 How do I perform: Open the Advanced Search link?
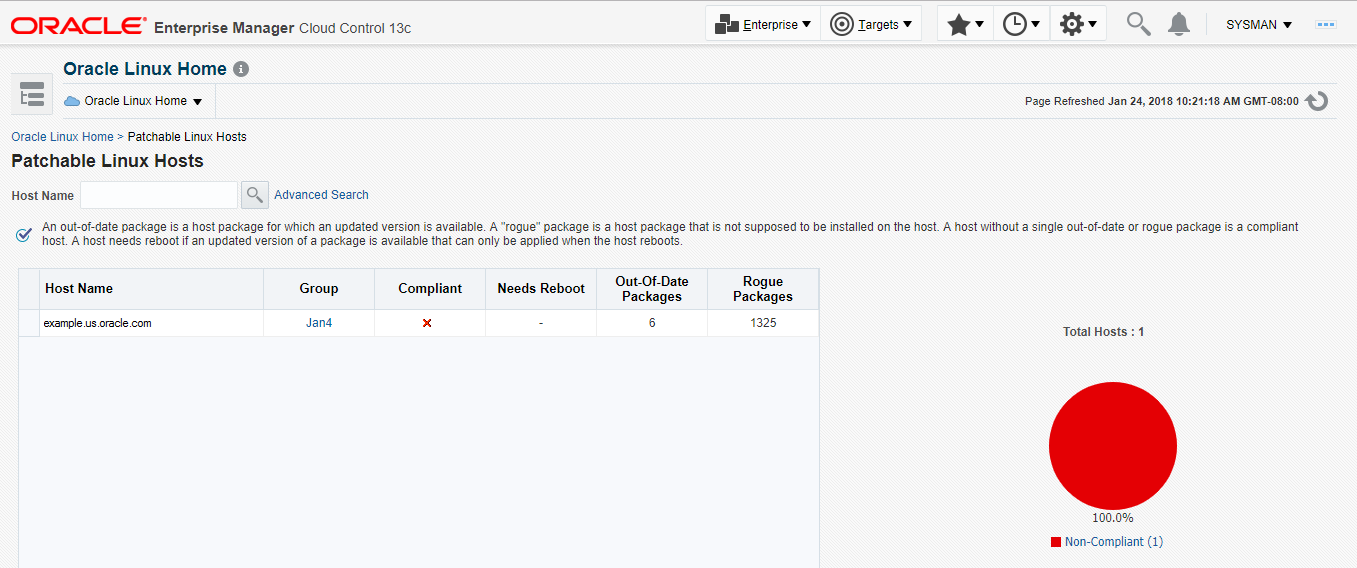321,195
